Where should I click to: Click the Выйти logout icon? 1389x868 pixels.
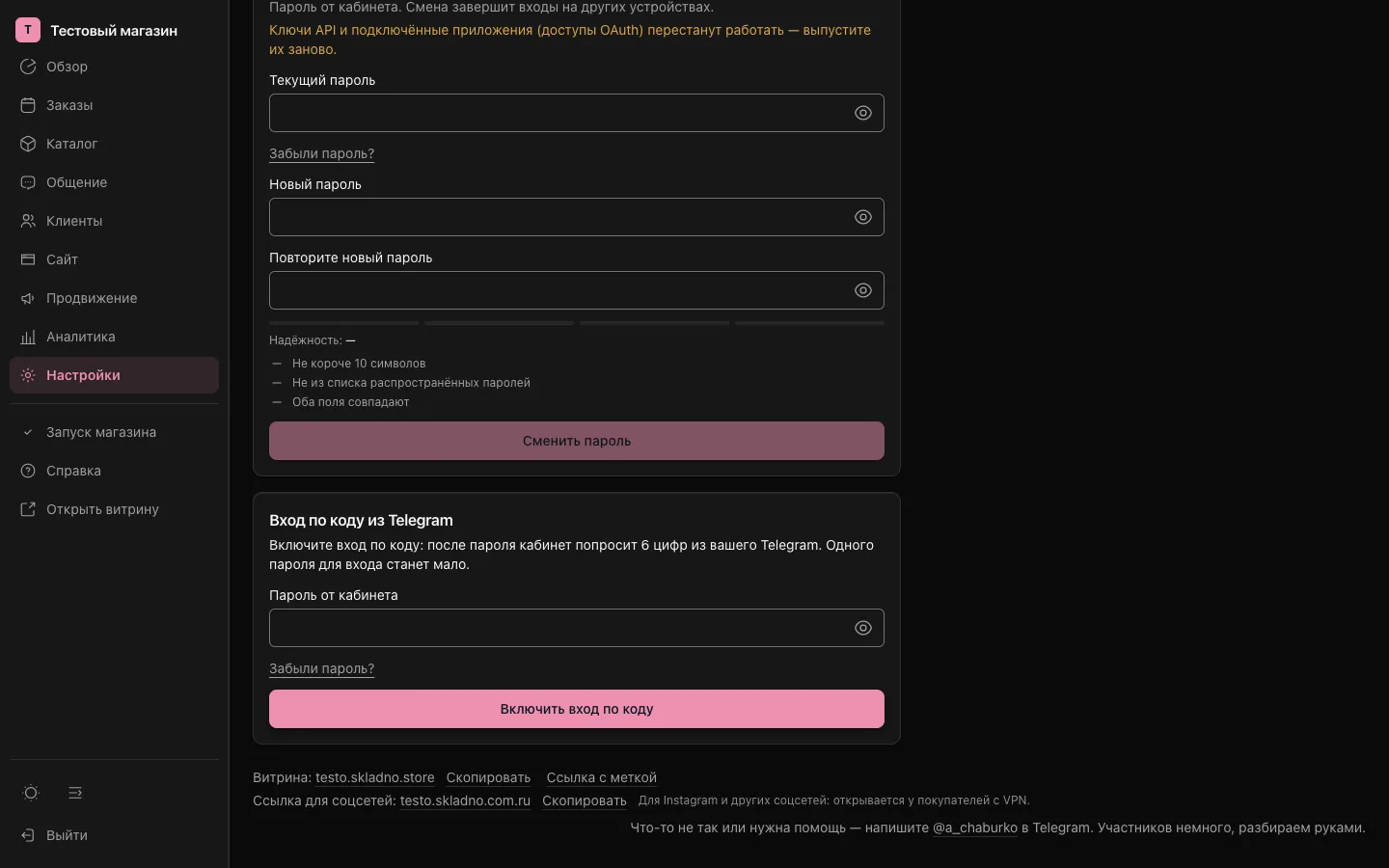(28, 835)
